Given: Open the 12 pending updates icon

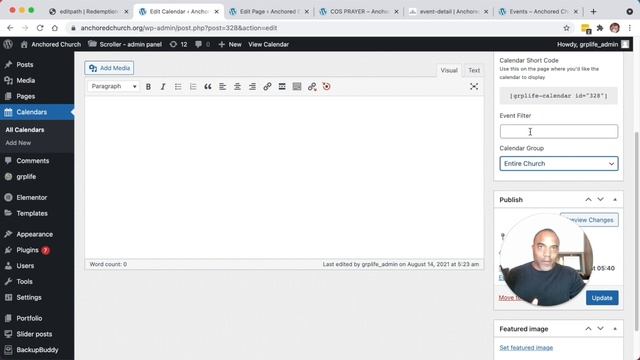Looking at the screenshot, I should (x=178, y=44).
